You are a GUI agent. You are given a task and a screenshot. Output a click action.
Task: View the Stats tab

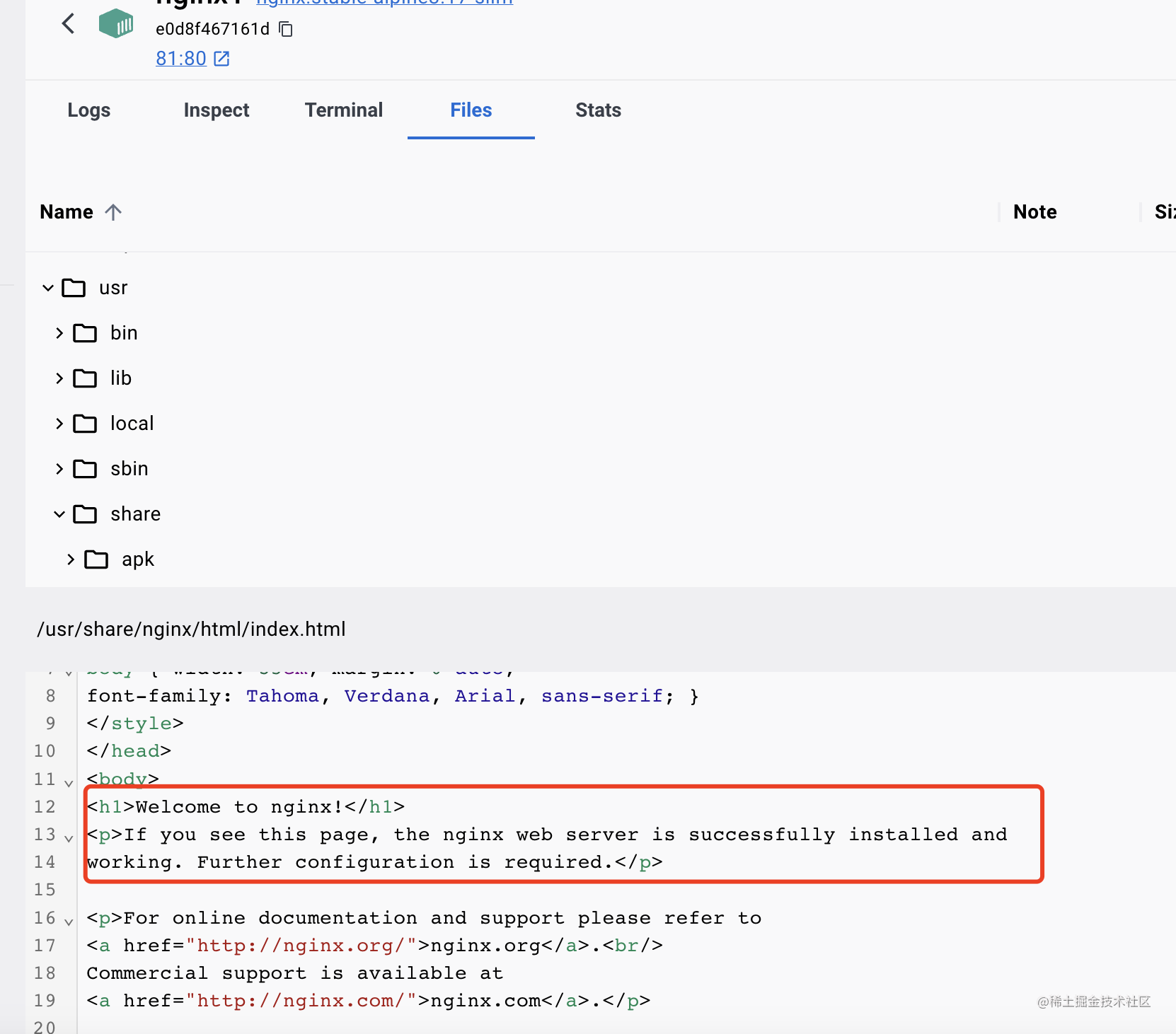coord(599,110)
